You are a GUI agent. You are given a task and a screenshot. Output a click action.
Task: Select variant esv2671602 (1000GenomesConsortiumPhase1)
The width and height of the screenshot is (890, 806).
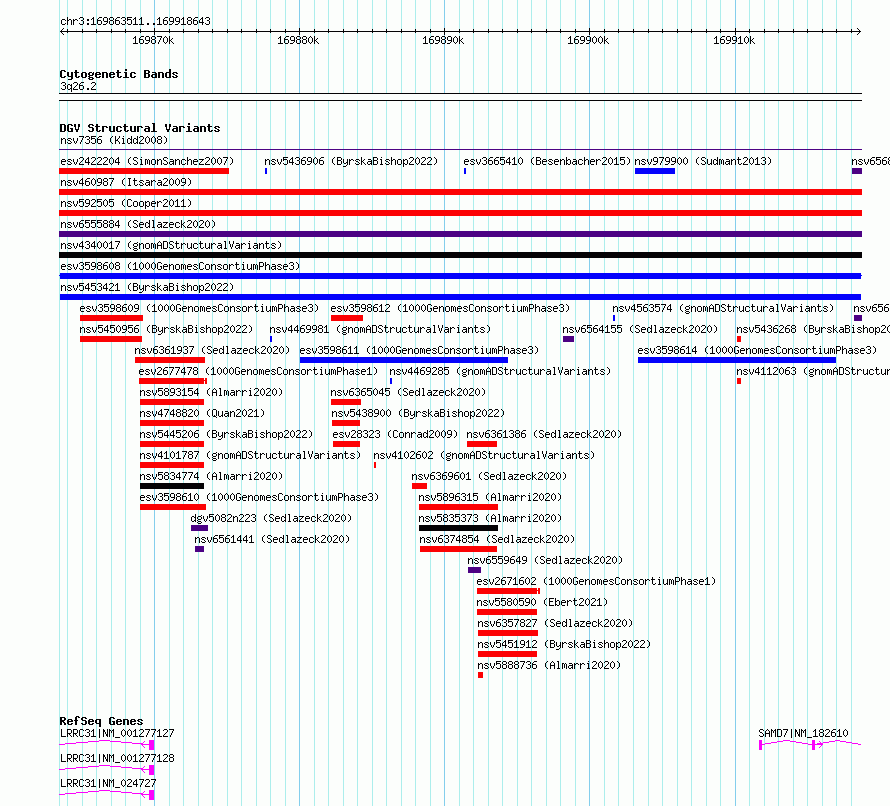coord(597,581)
